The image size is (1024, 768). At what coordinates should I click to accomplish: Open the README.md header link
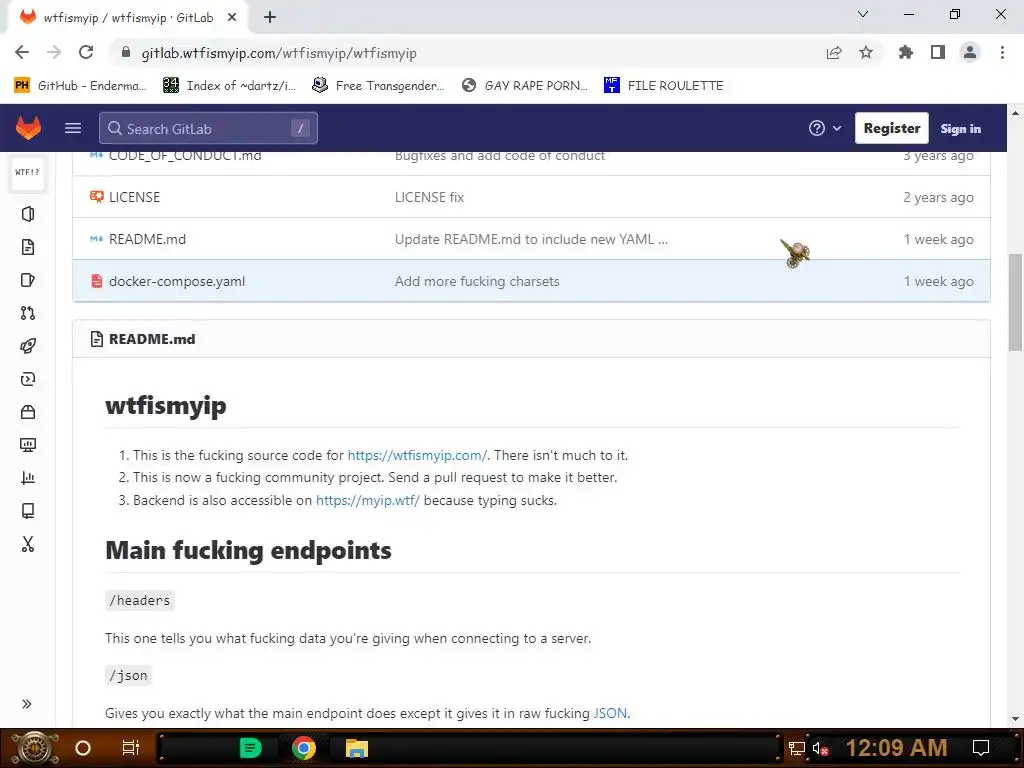click(x=152, y=339)
